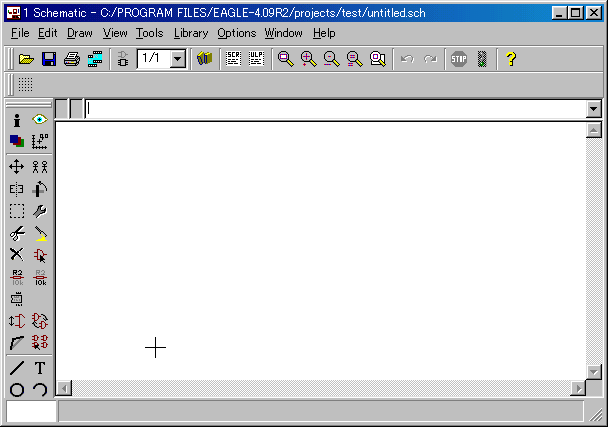This screenshot has height=427, width=608.
Task: Click the Zoom out magnifier
Action: click(332, 59)
